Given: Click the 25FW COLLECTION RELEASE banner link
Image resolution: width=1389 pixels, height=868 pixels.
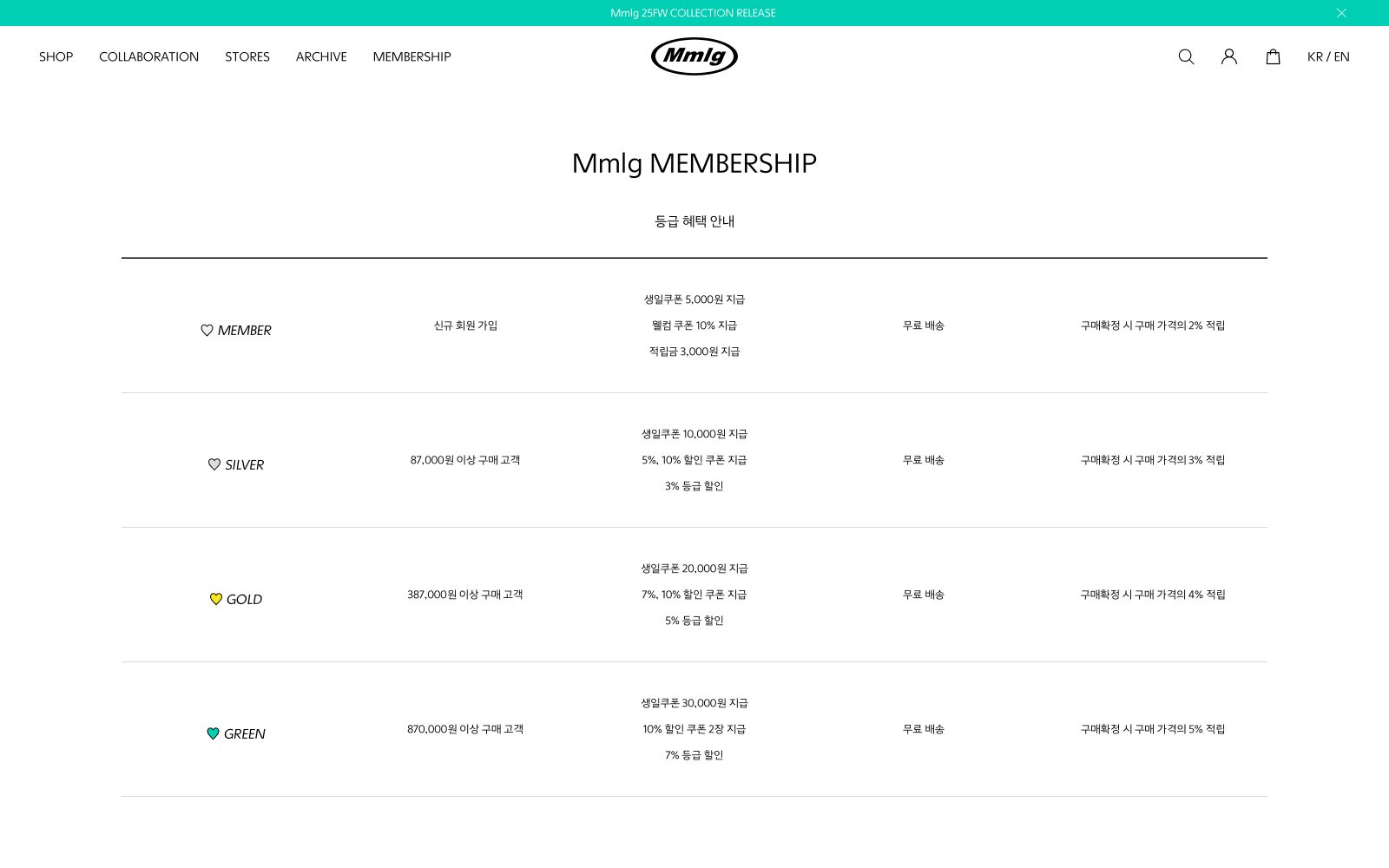Looking at the screenshot, I should (x=693, y=13).
